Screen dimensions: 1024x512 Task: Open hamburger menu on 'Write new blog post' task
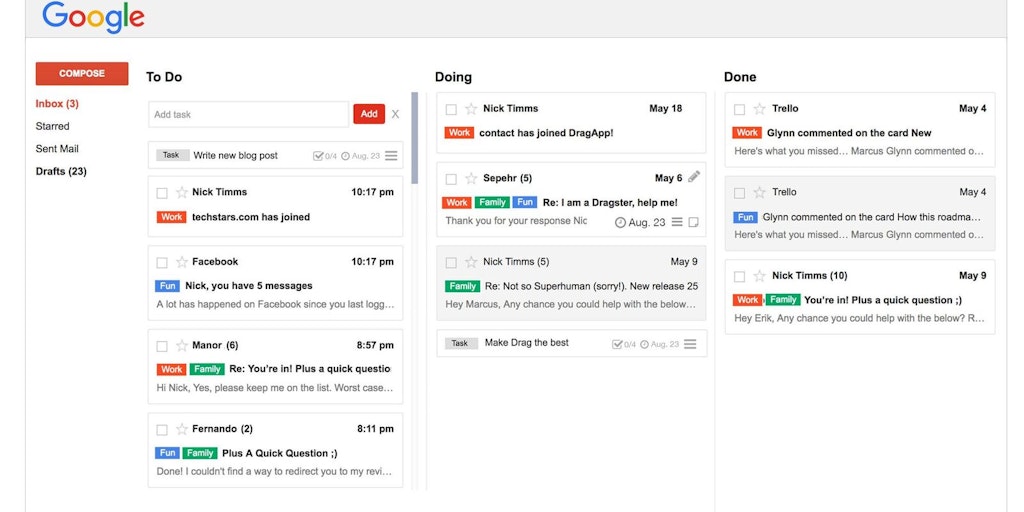(391, 156)
